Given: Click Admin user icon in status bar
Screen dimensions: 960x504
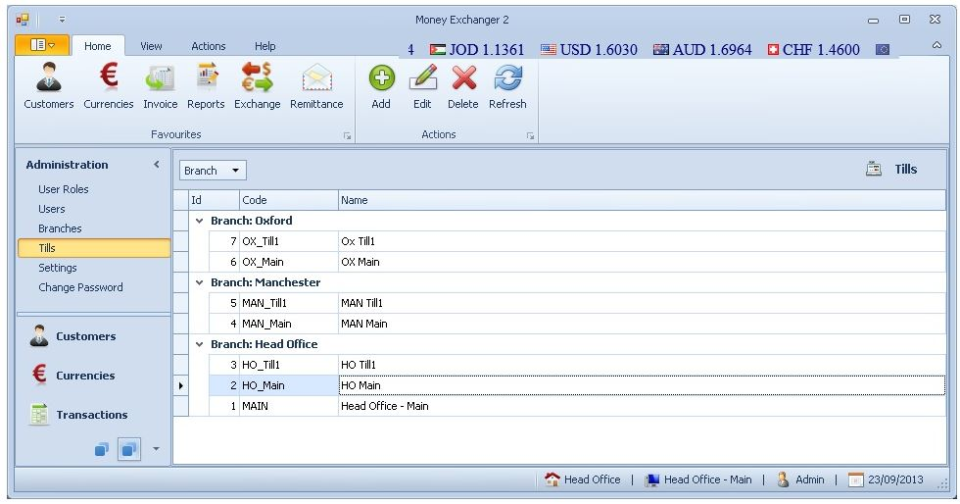Looking at the screenshot, I should point(782,479).
